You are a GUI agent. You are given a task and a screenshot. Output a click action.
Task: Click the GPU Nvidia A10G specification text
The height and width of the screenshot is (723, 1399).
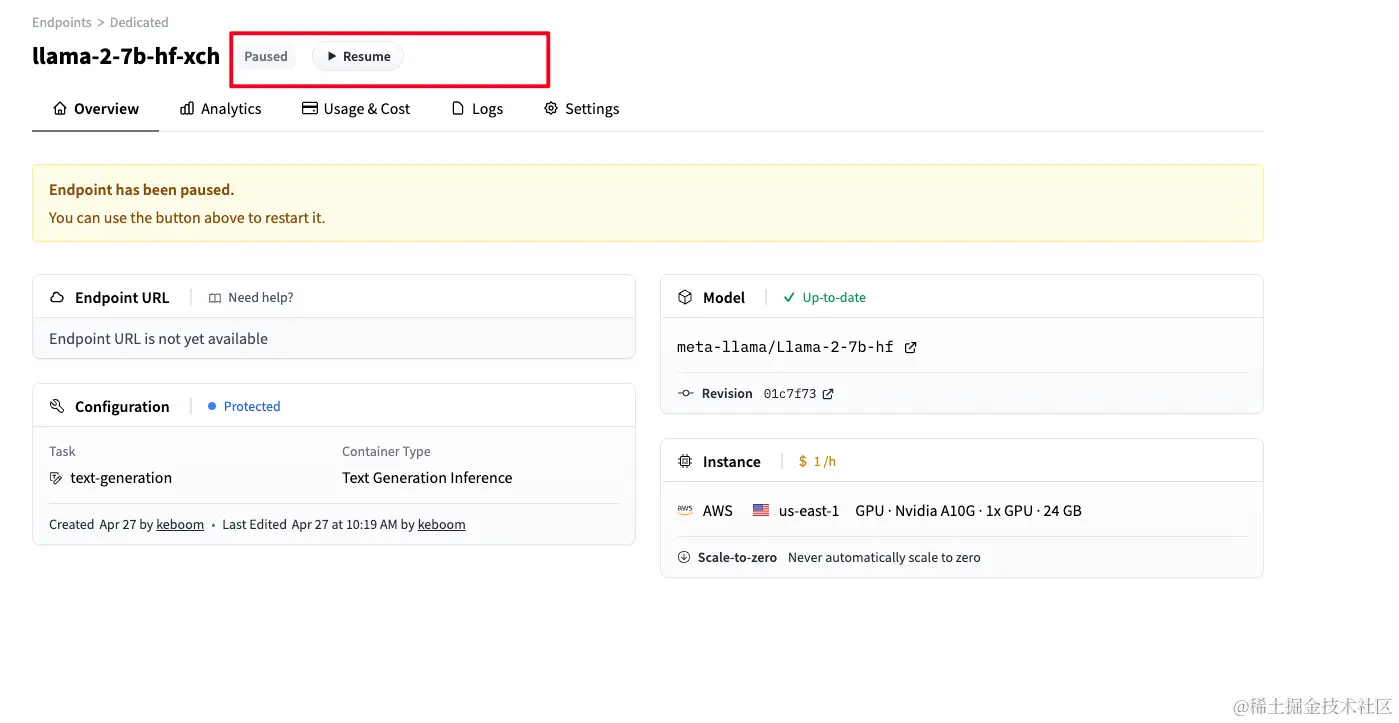[968, 511]
